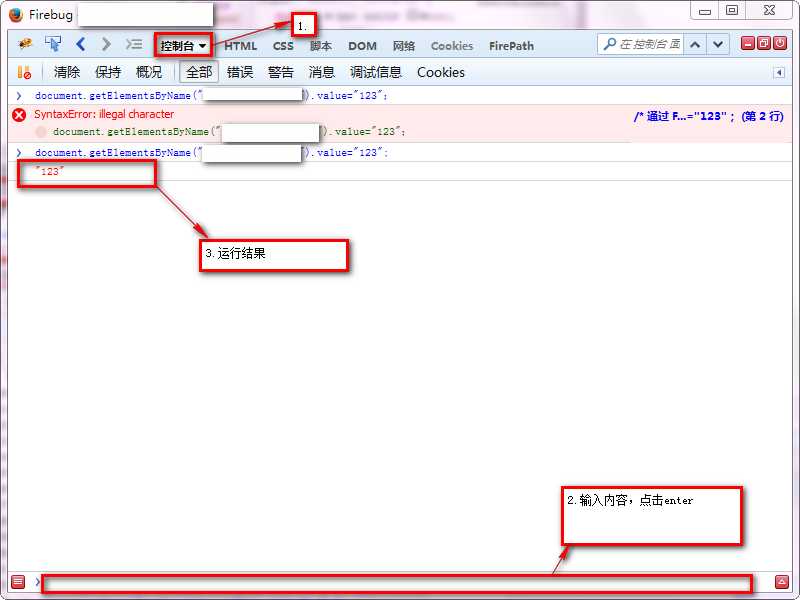Activate the element inspector icon
The image size is (800, 600).
(53, 44)
